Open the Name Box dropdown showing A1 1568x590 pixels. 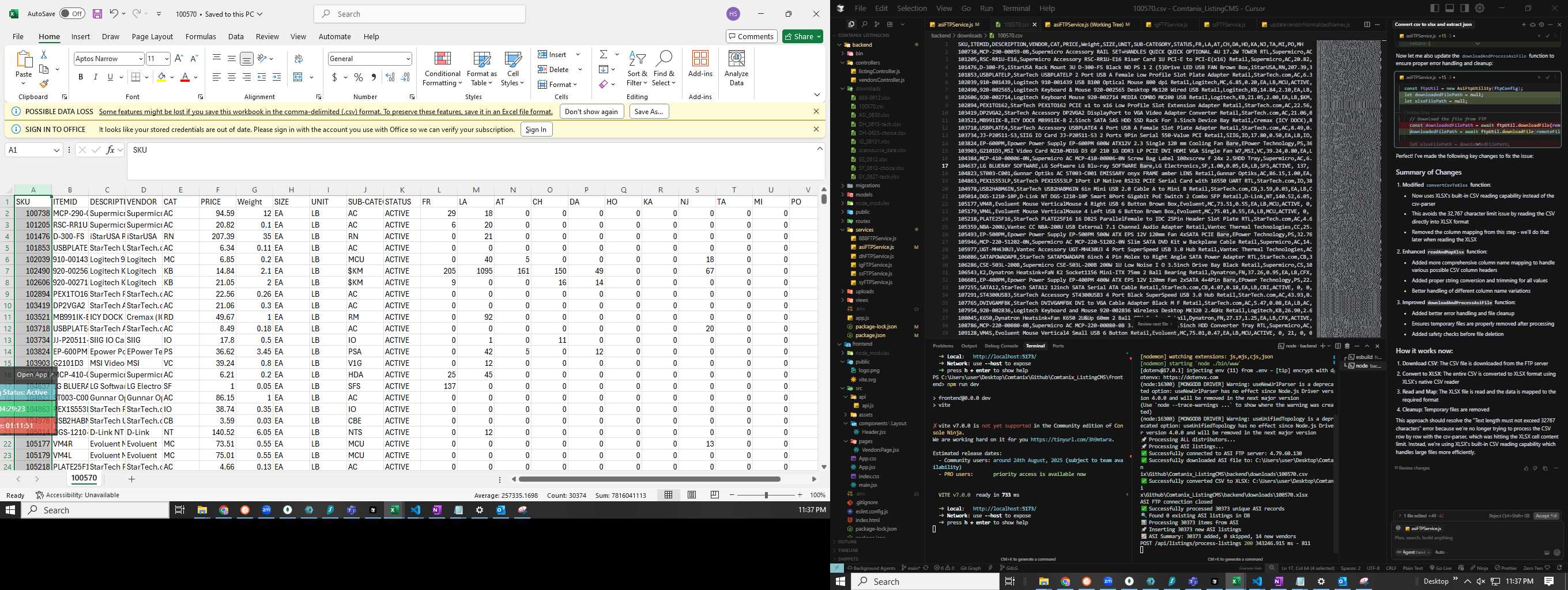[56, 150]
